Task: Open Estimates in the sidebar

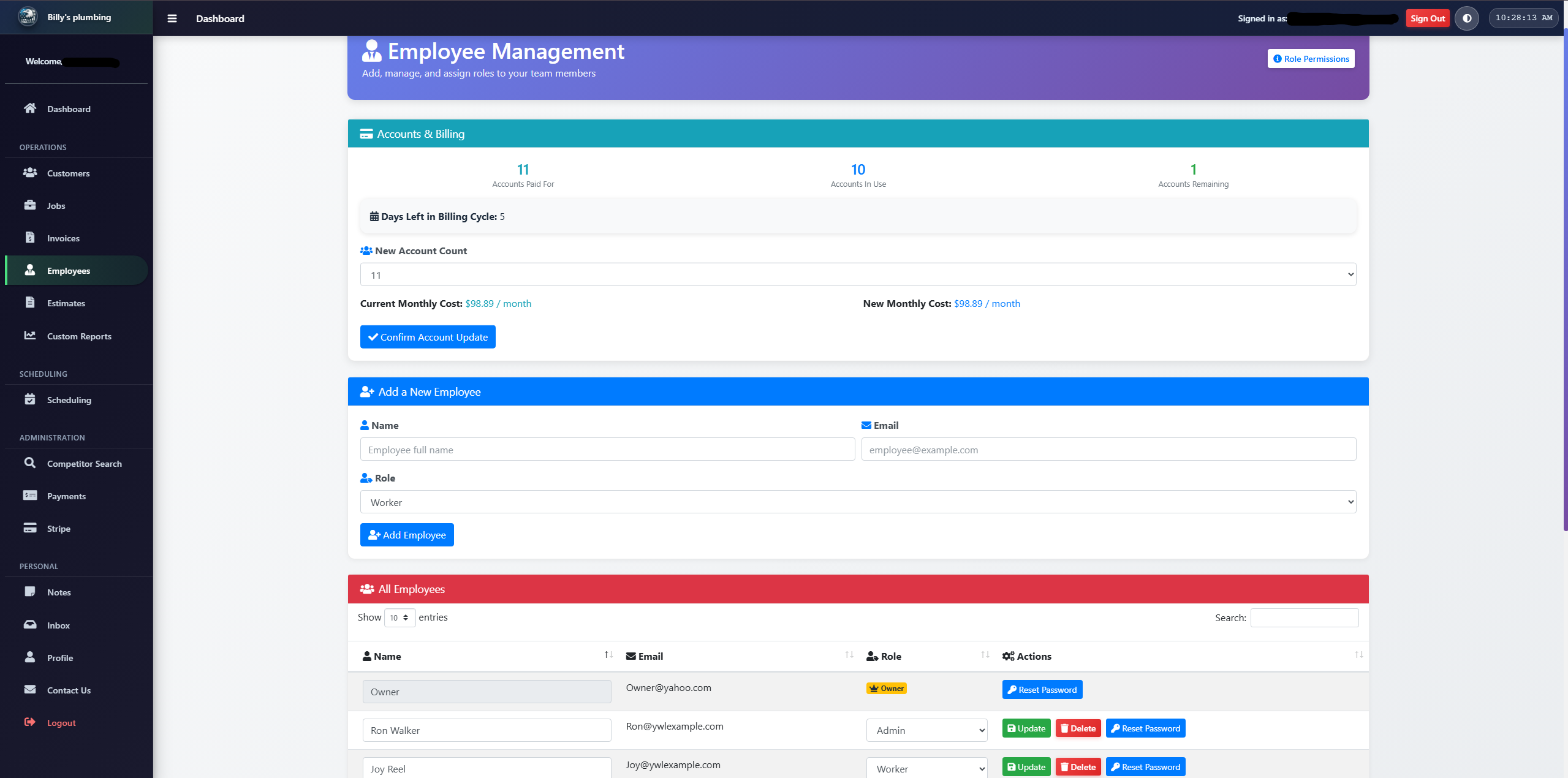Action: tap(76, 303)
